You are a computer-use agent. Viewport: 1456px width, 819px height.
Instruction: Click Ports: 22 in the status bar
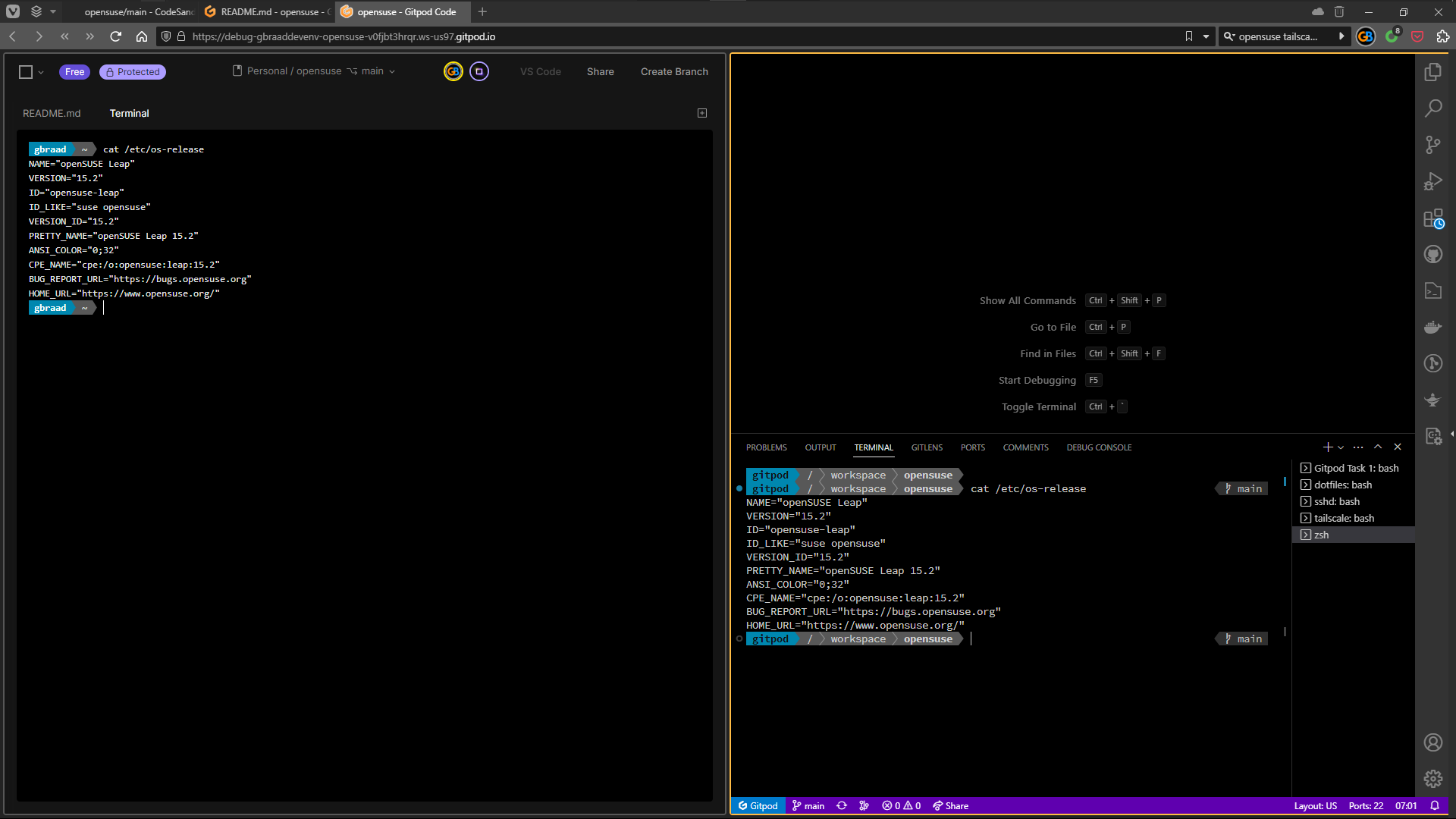[x=1366, y=806]
